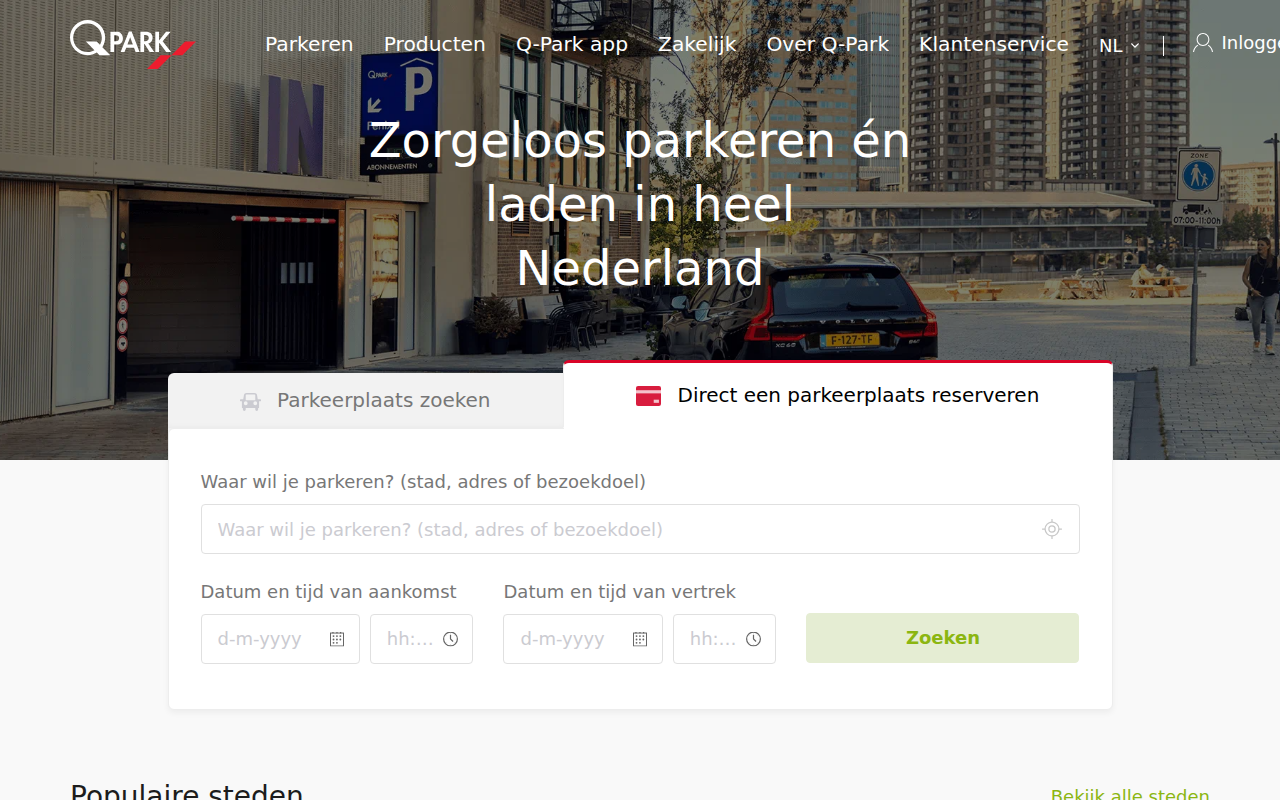
Task: Open the Over Q-Park menu
Action: pyautogui.click(x=827, y=44)
